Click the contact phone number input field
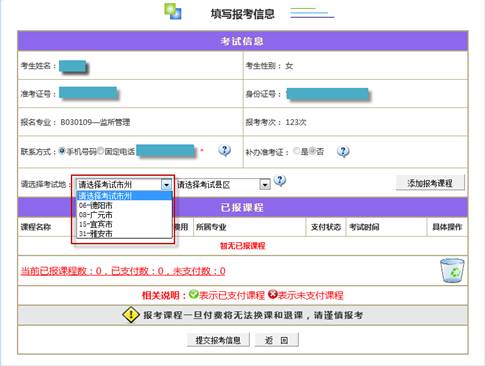Screen dimensions: 485x366 [x=165, y=151]
